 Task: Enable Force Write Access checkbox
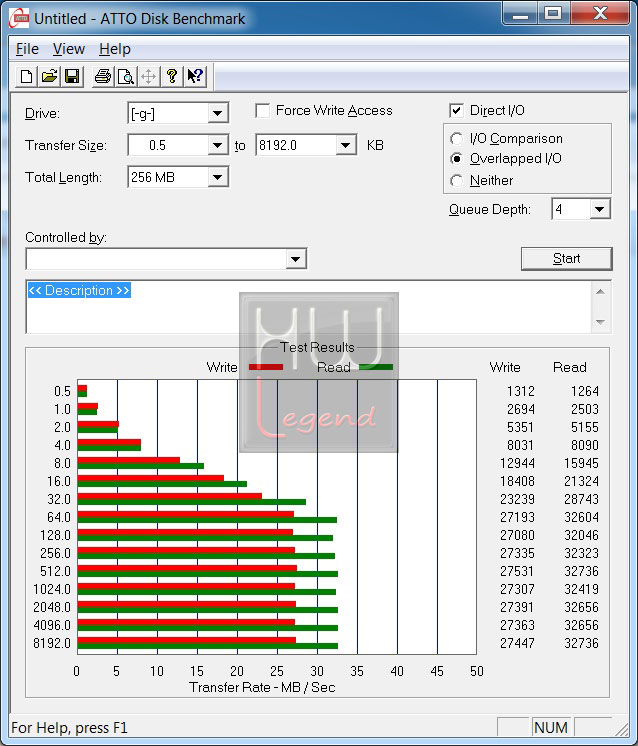(x=263, y=111)
